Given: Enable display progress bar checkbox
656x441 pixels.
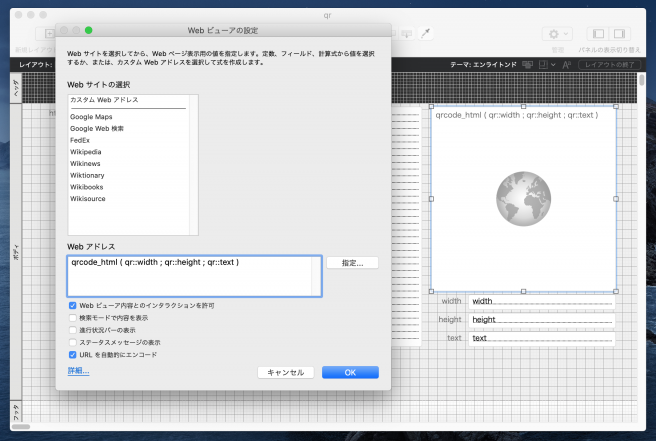Looking at the screenshot, I should (72, 330).
